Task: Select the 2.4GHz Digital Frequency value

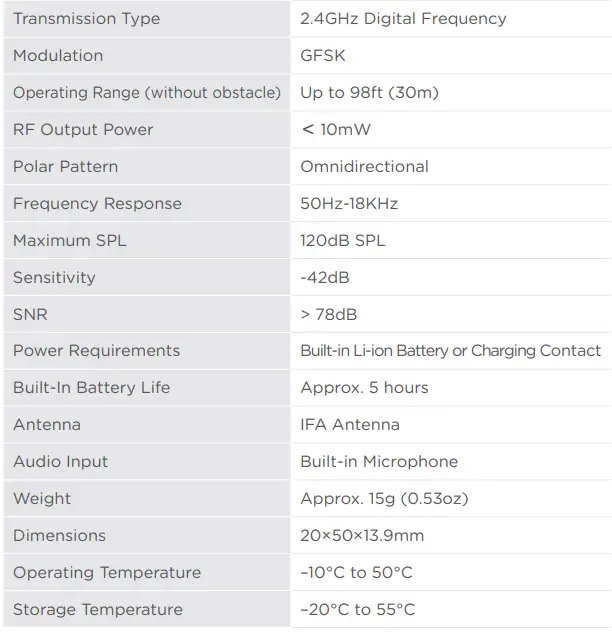Action: (403, 19)
